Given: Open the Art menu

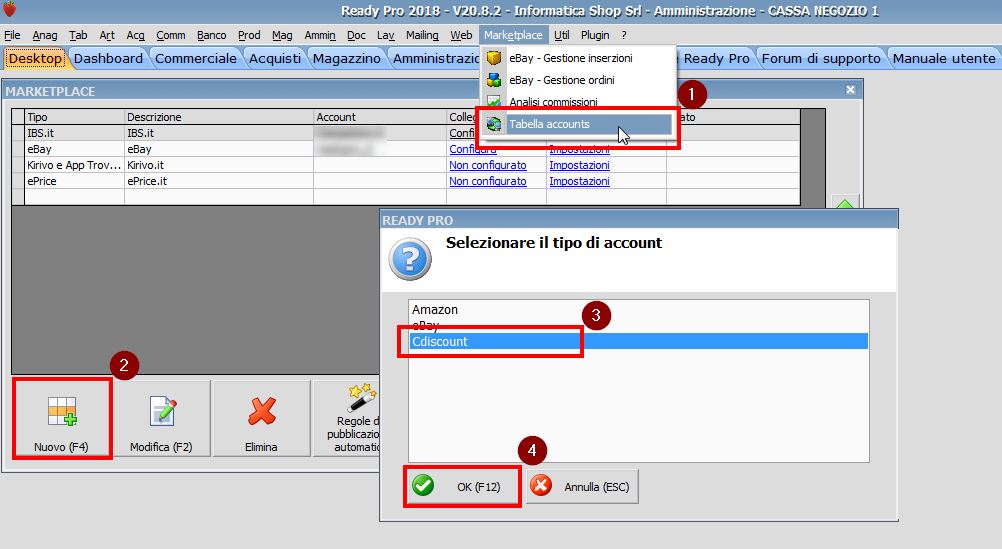Looking at the screenshot, I should point(107,35).
